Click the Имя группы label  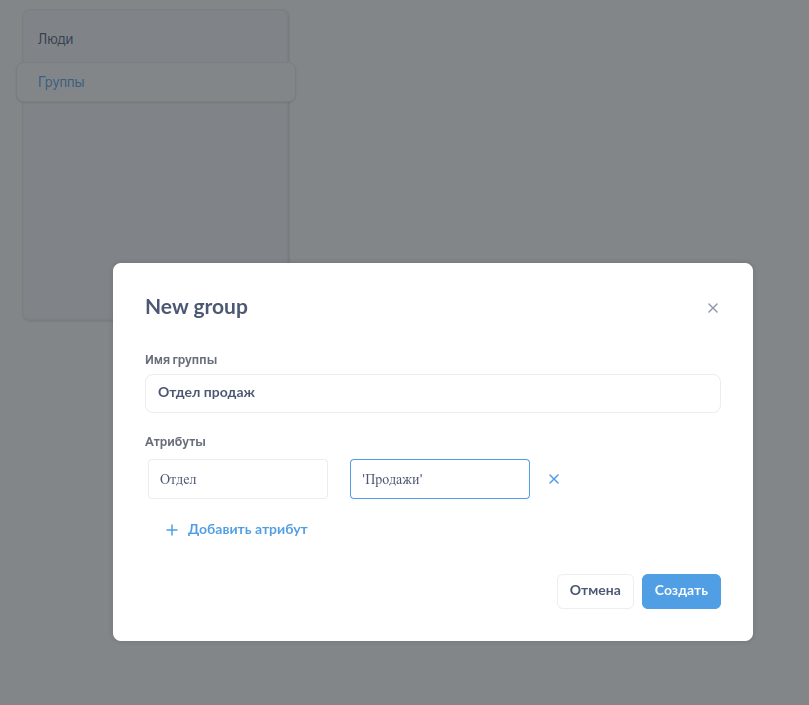(x=181, y=360)
